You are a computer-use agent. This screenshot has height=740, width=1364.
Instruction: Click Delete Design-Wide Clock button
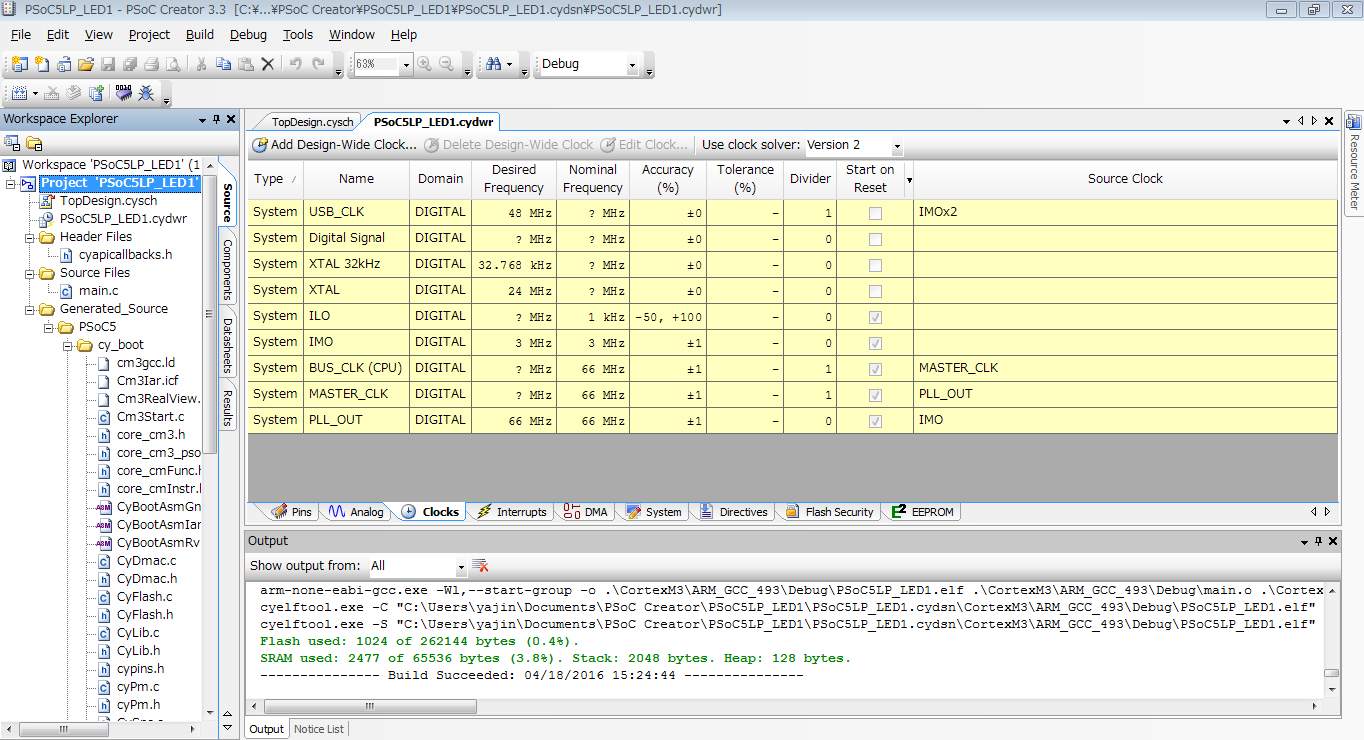(508, 145)
